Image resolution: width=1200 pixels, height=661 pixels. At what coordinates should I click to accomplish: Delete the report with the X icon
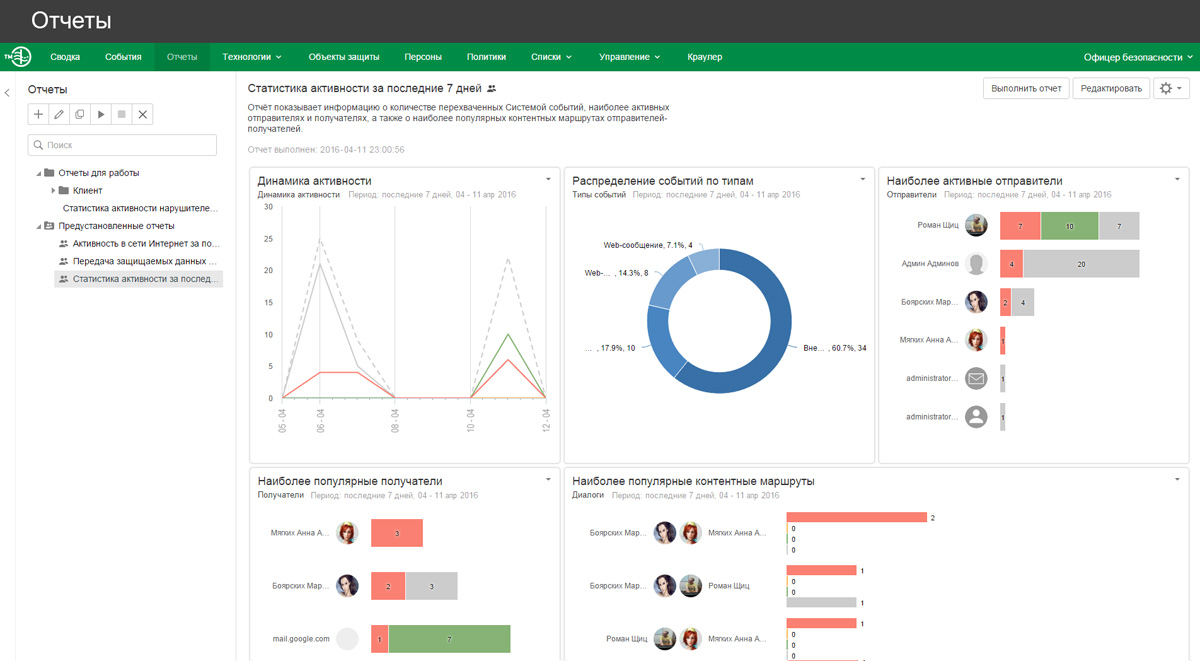pyautogui.click(x=143, y=115)
